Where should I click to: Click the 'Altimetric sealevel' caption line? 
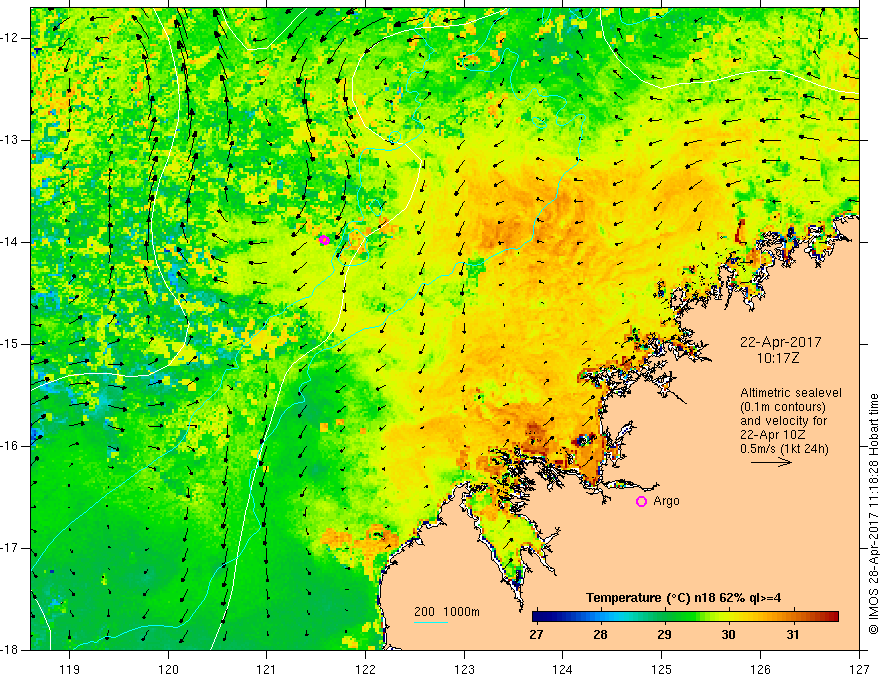791,393
